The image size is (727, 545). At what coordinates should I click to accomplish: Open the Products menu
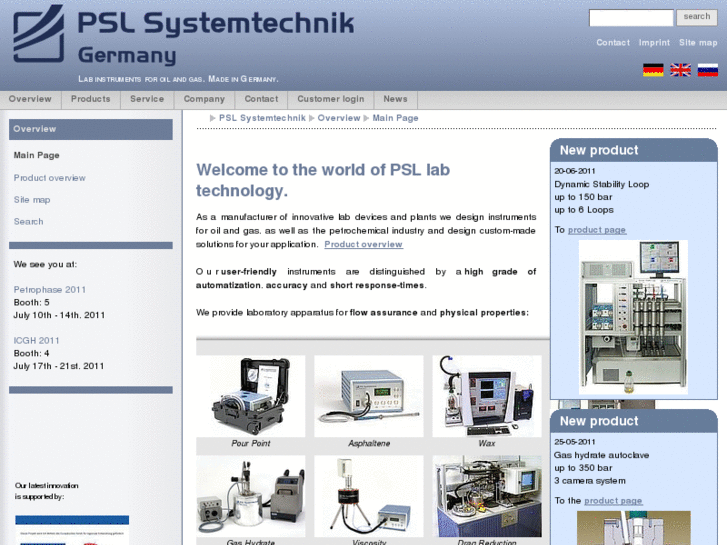(91, 99)
